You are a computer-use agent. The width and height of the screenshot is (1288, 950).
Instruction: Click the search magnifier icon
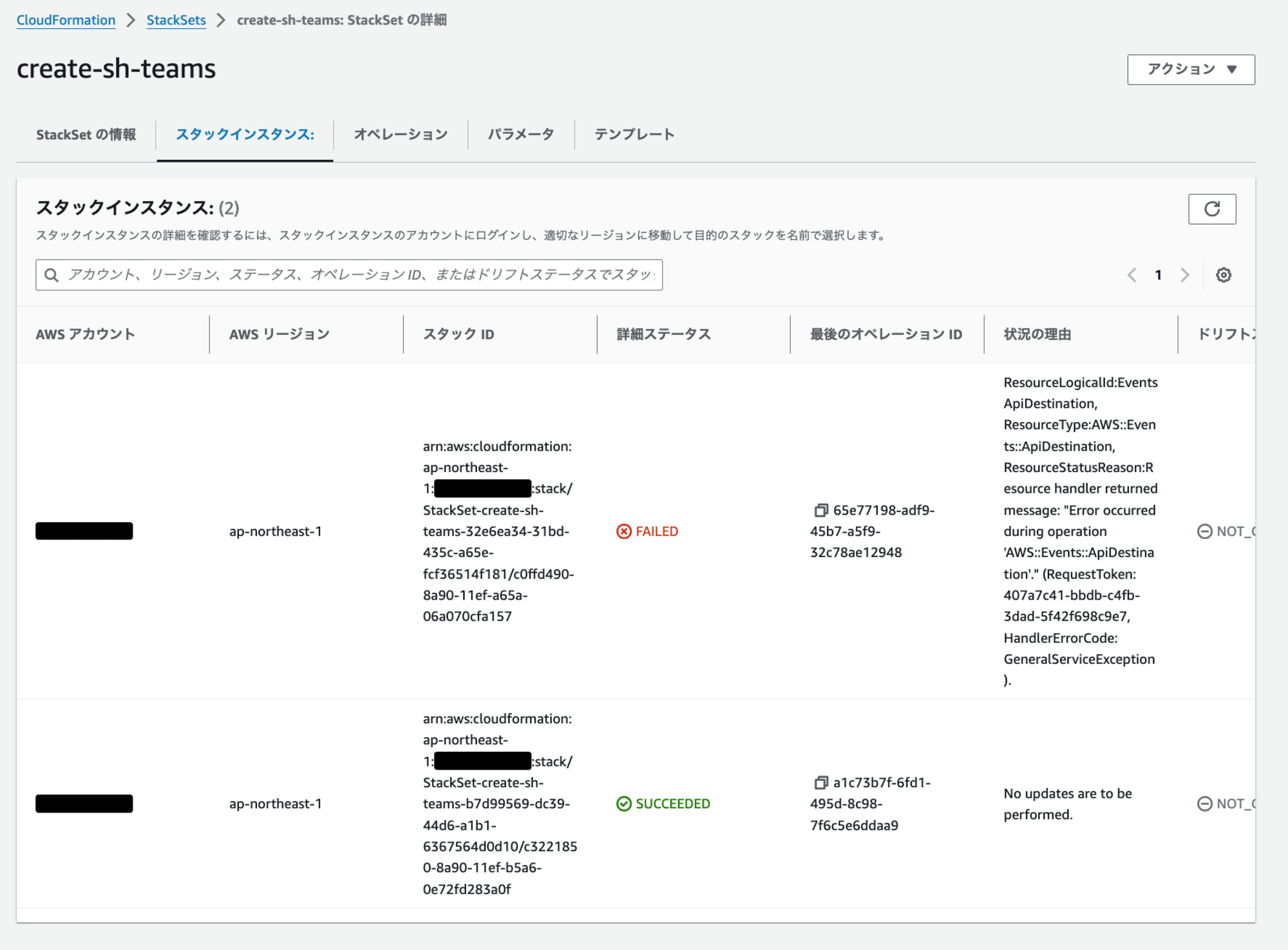click(x=52, y=275)
